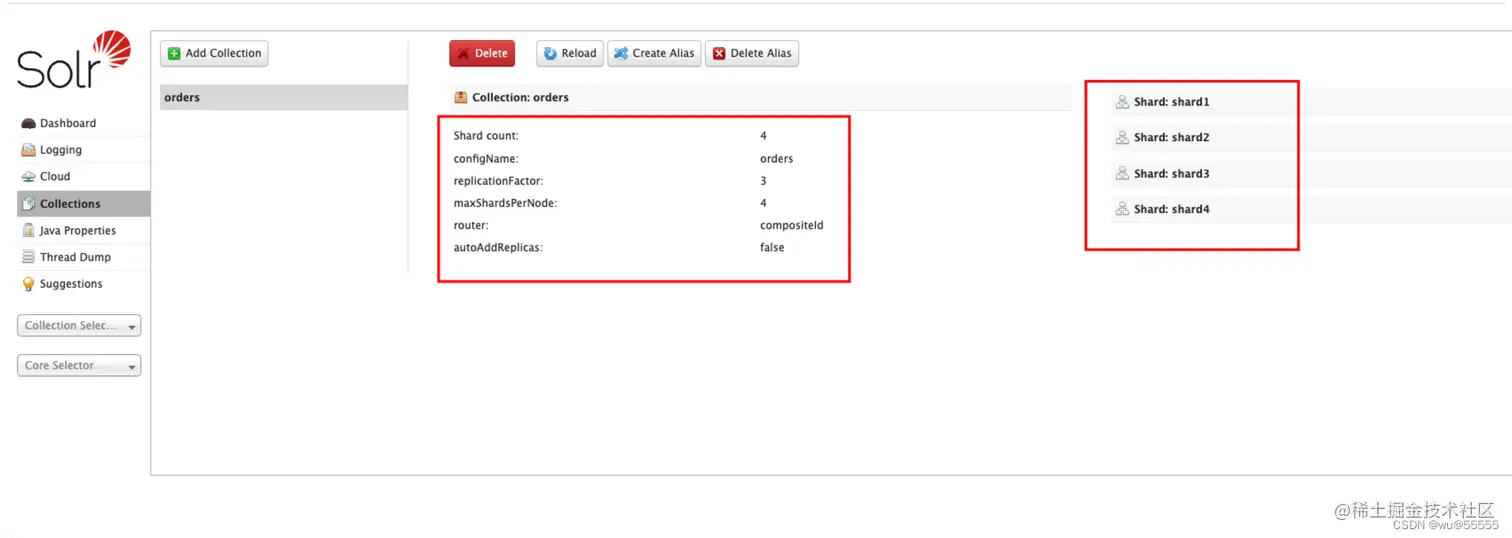Click the Dashboard gauge icon
Screen dimensions: 1512x538
tap(28, 123)
